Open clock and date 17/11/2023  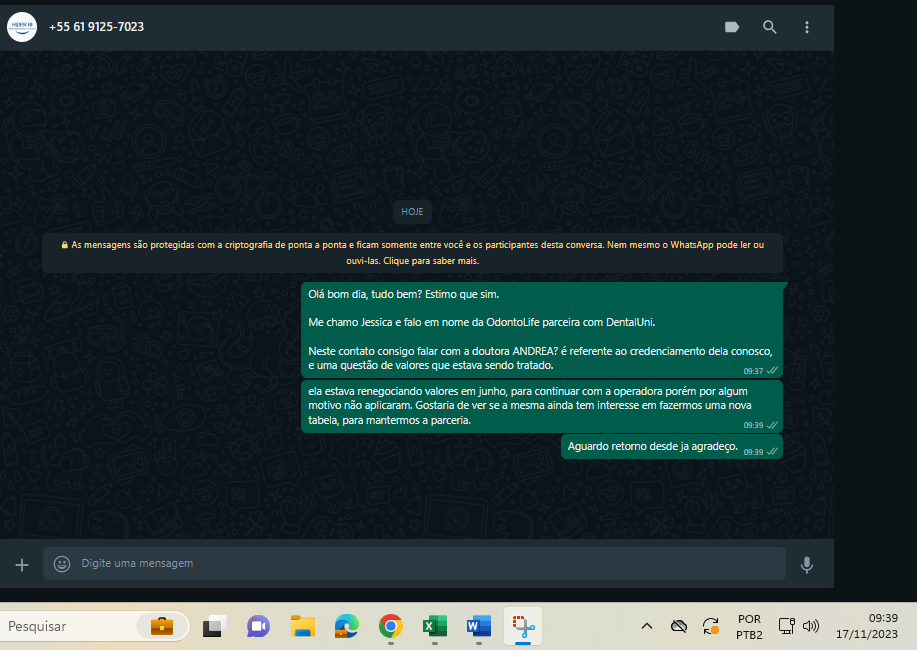tap(867, 626)
